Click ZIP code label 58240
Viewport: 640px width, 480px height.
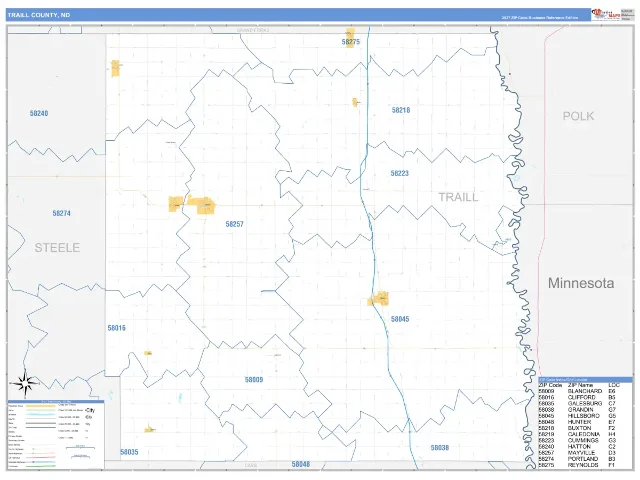[39, 113]
